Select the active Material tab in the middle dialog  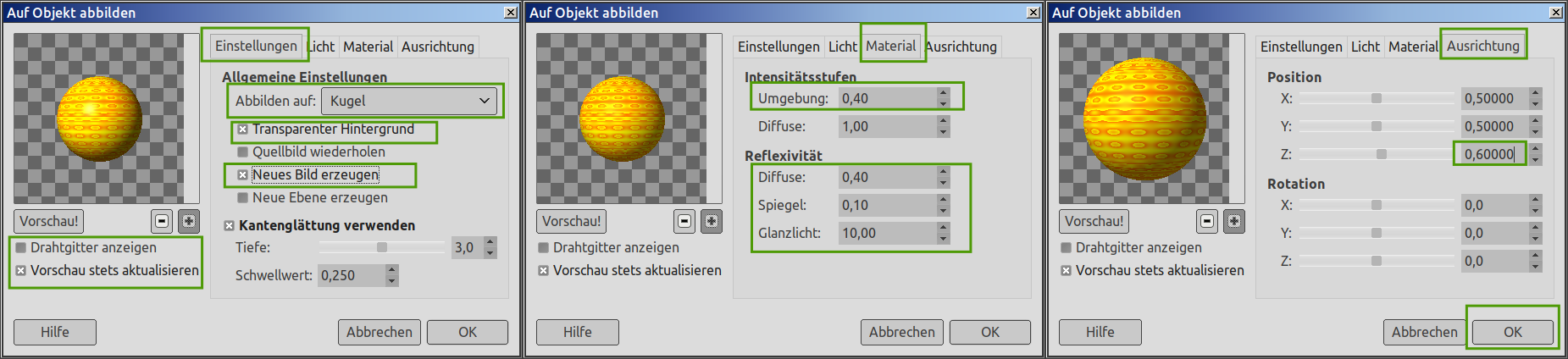coord(891,46)
